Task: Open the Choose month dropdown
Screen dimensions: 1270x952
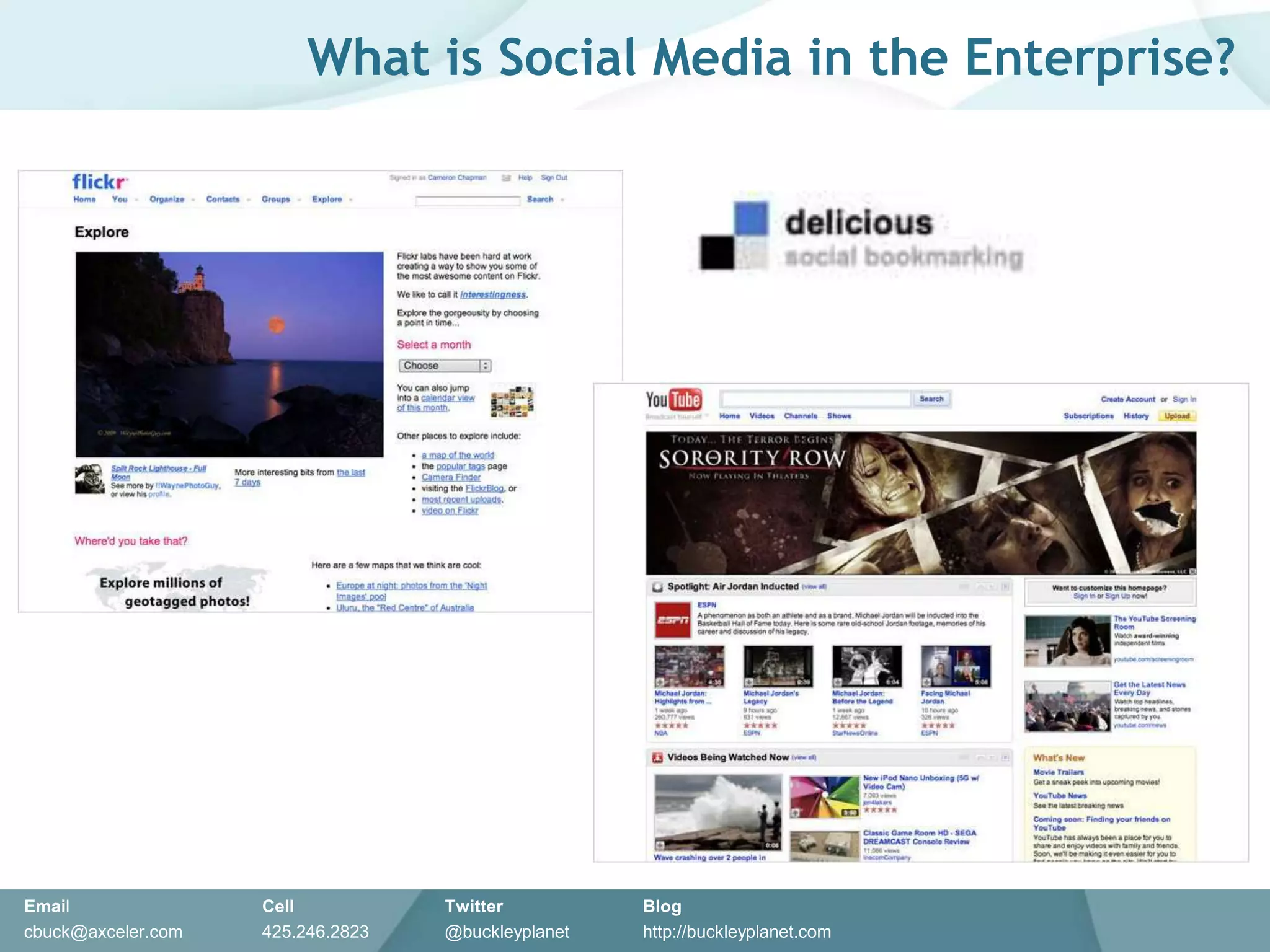Action: 445,366
